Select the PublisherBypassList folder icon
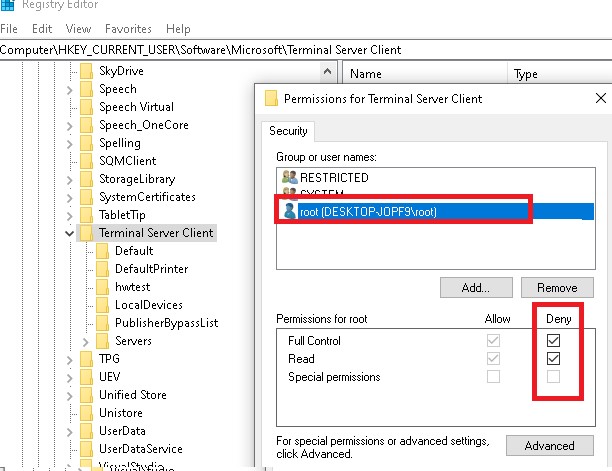 tap(103, 323)
